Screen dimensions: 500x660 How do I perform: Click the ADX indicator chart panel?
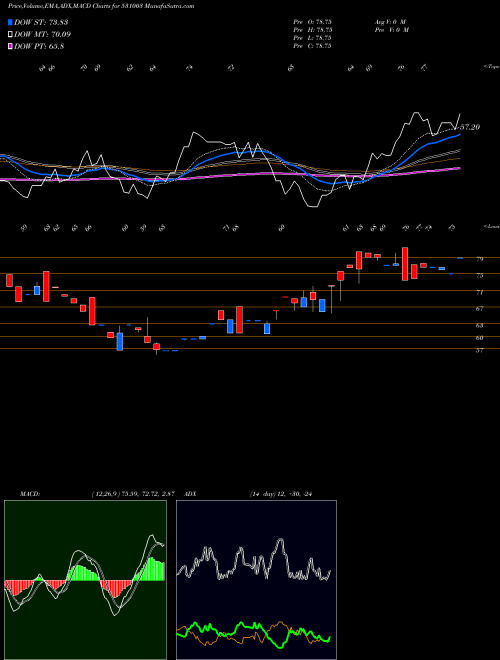point(256,580)
